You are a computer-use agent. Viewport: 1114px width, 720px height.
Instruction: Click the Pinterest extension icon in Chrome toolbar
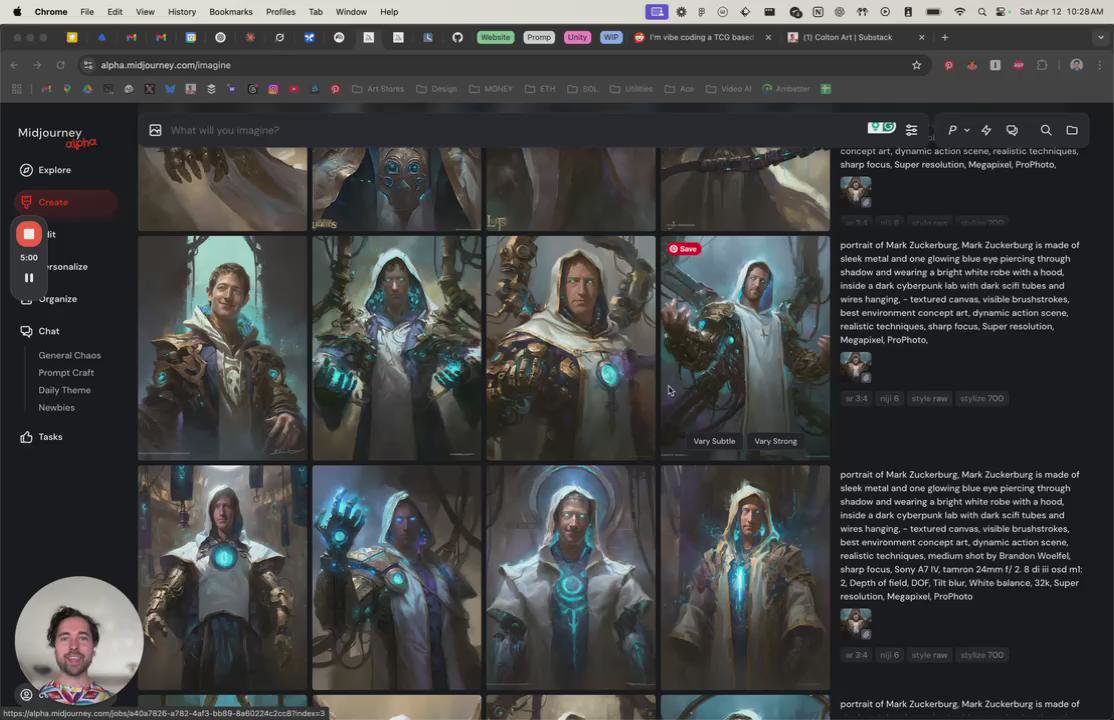click(x=948, y=65)
